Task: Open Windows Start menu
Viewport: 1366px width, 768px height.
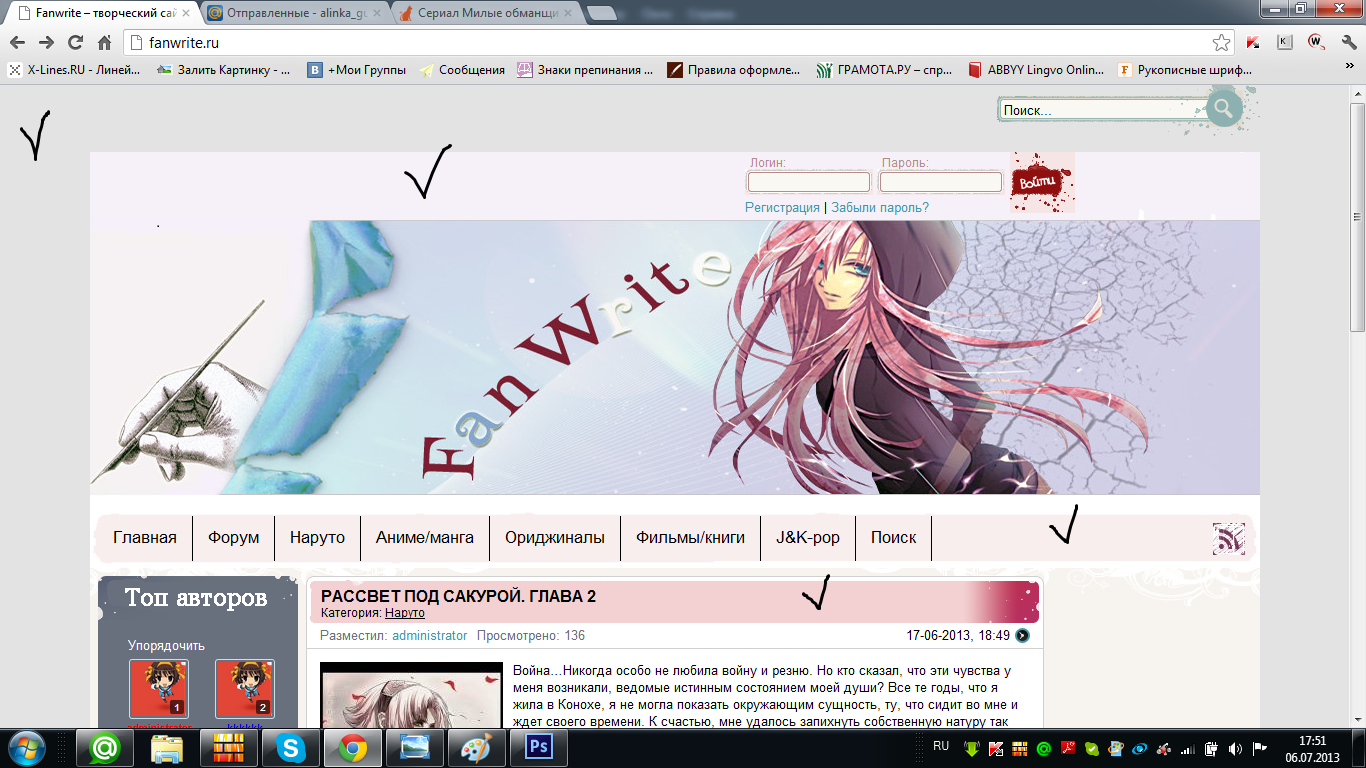Action: click(x=27, y=747)
